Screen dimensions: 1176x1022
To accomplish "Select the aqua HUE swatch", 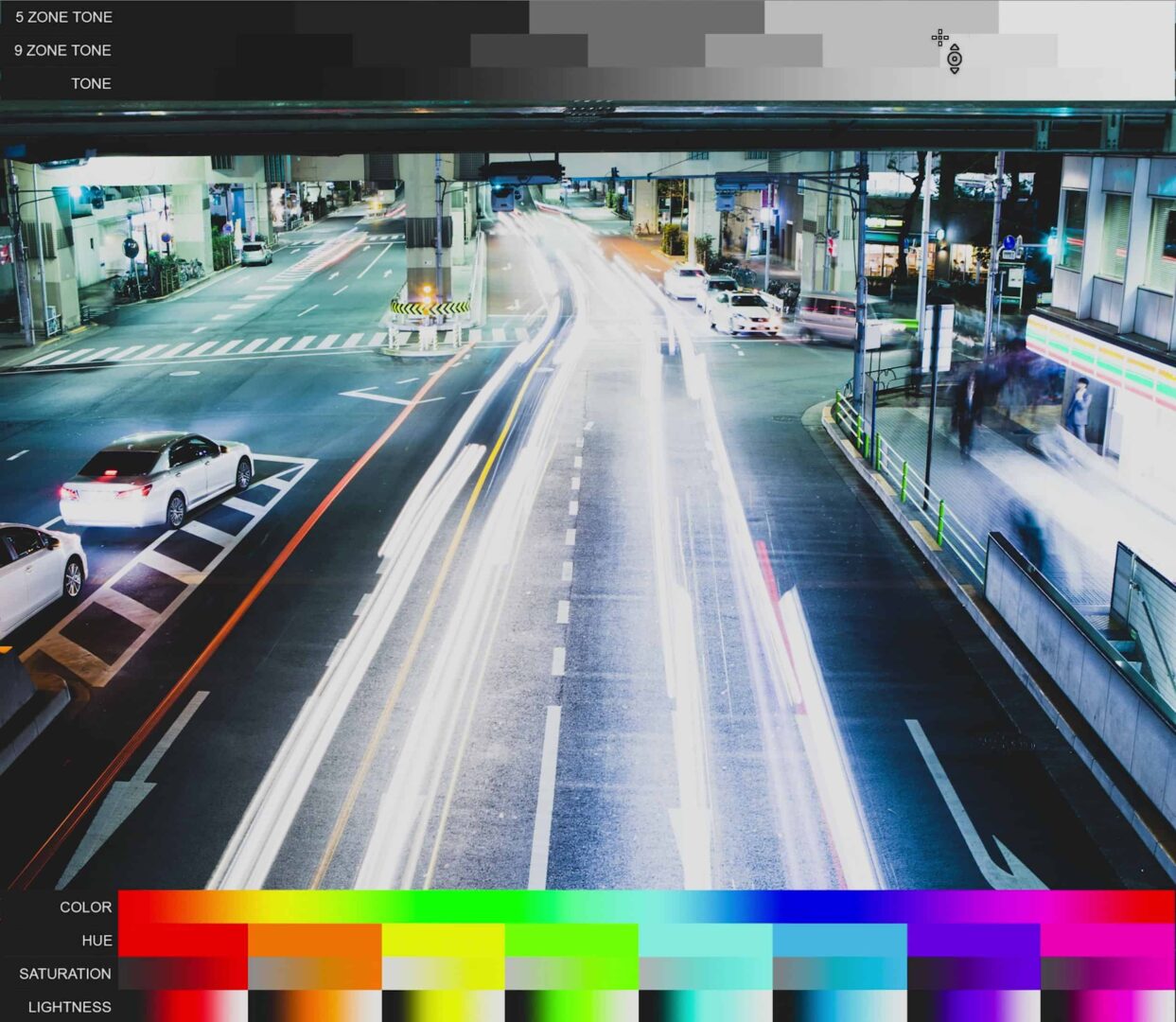I will tap(706, 940).
